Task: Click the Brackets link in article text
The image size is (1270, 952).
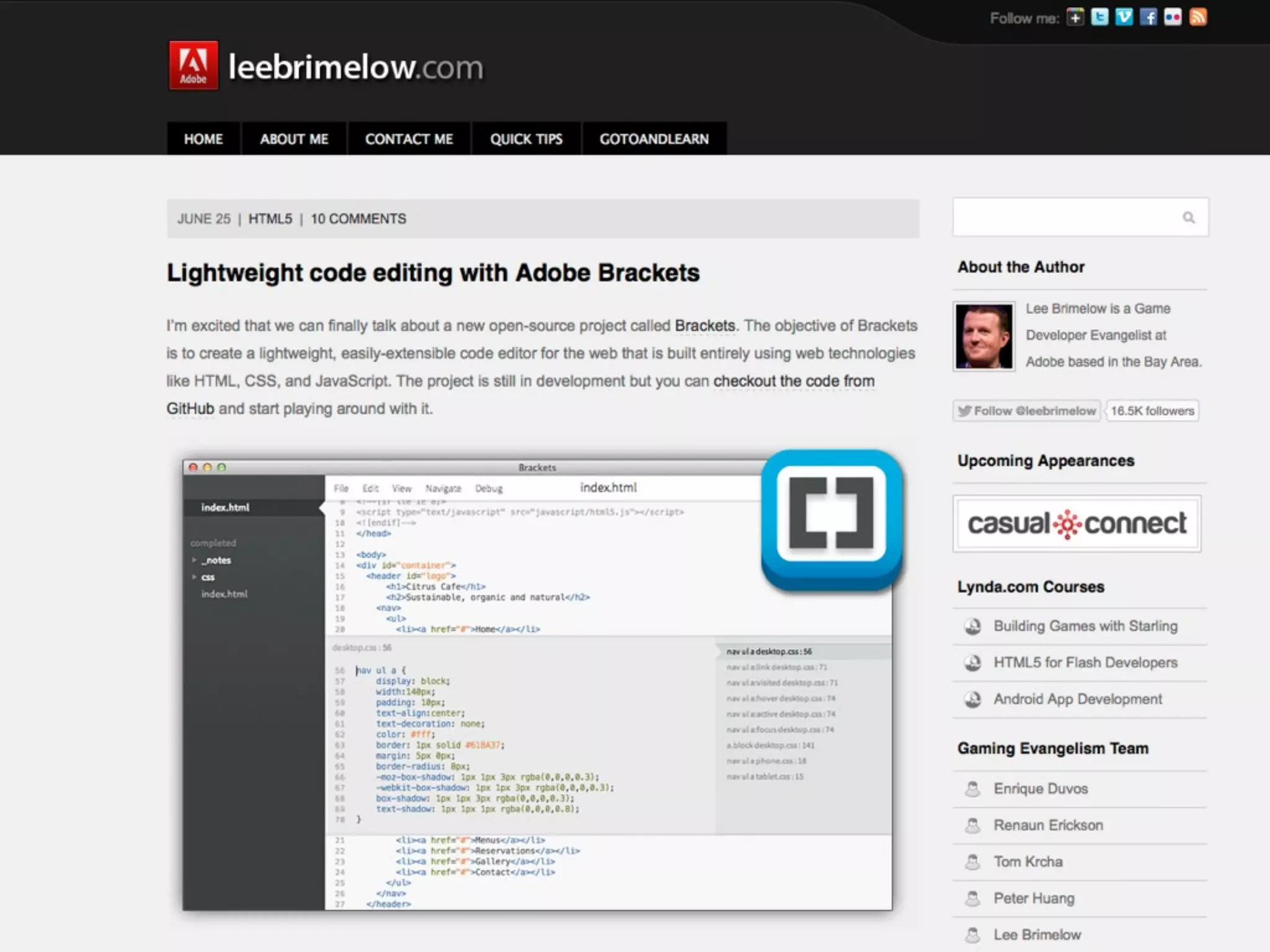Action: 704,326
